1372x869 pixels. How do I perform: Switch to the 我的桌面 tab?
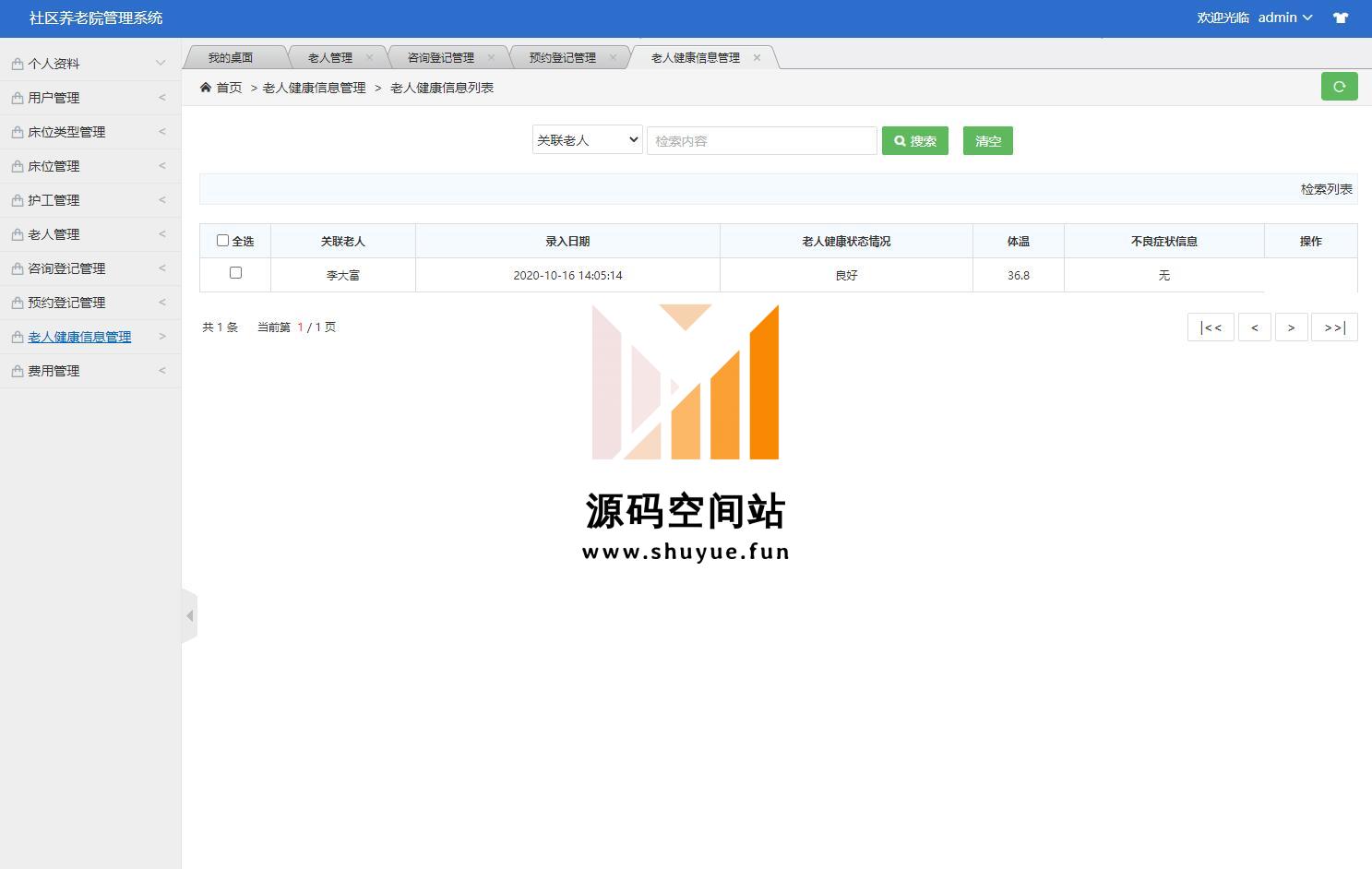coord(231,57)
